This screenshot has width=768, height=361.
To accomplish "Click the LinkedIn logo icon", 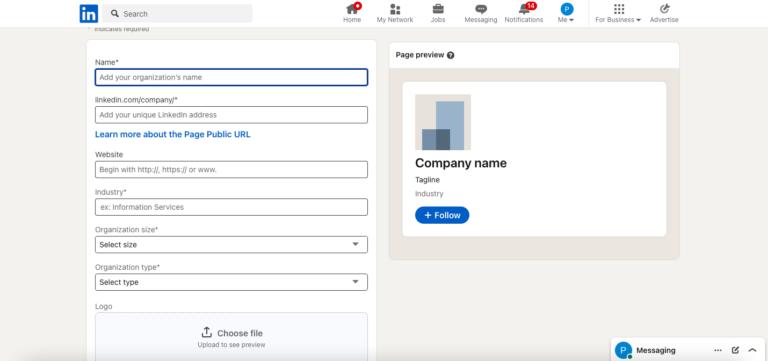I will (x=89, y=14).
